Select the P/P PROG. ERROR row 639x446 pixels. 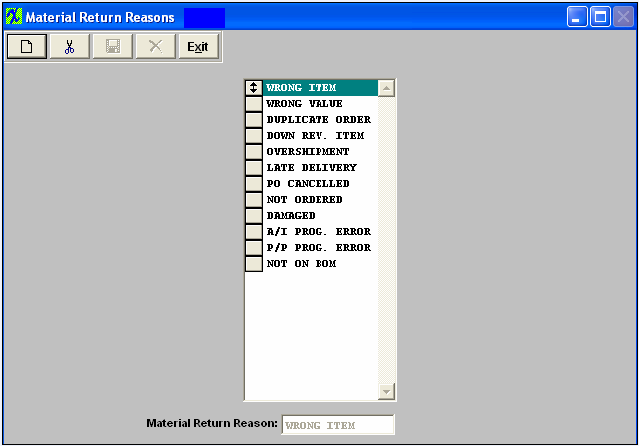pos(320,247)
